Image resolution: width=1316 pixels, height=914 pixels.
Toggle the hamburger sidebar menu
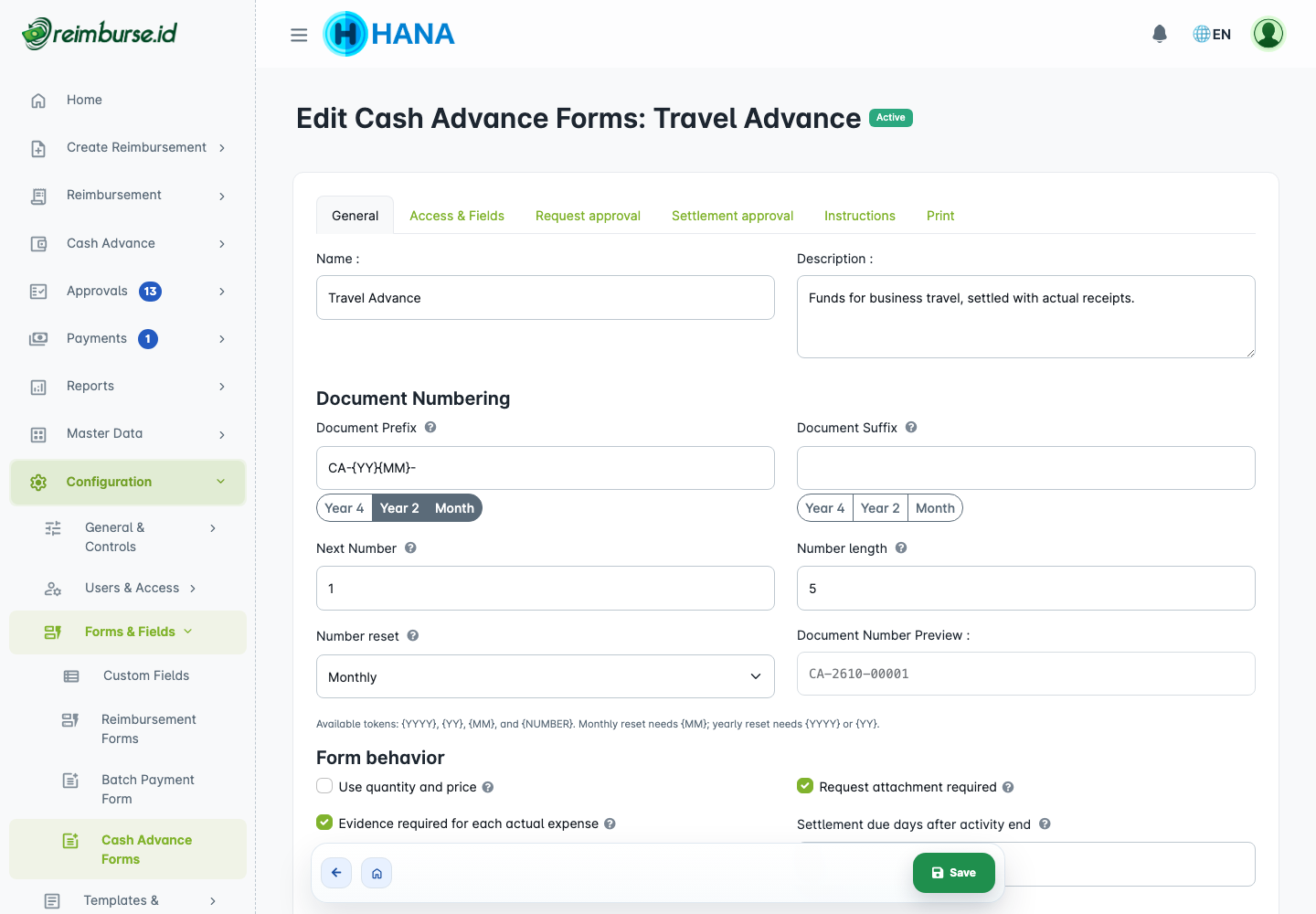pos(299,35)
